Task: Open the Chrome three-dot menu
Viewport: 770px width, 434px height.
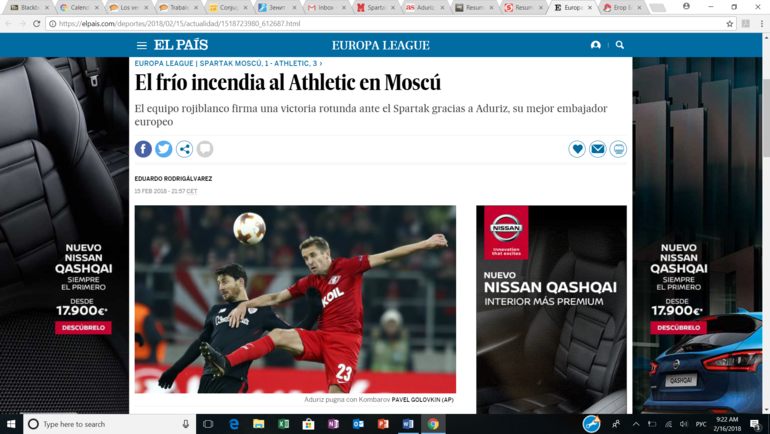Action: [762, 23]
